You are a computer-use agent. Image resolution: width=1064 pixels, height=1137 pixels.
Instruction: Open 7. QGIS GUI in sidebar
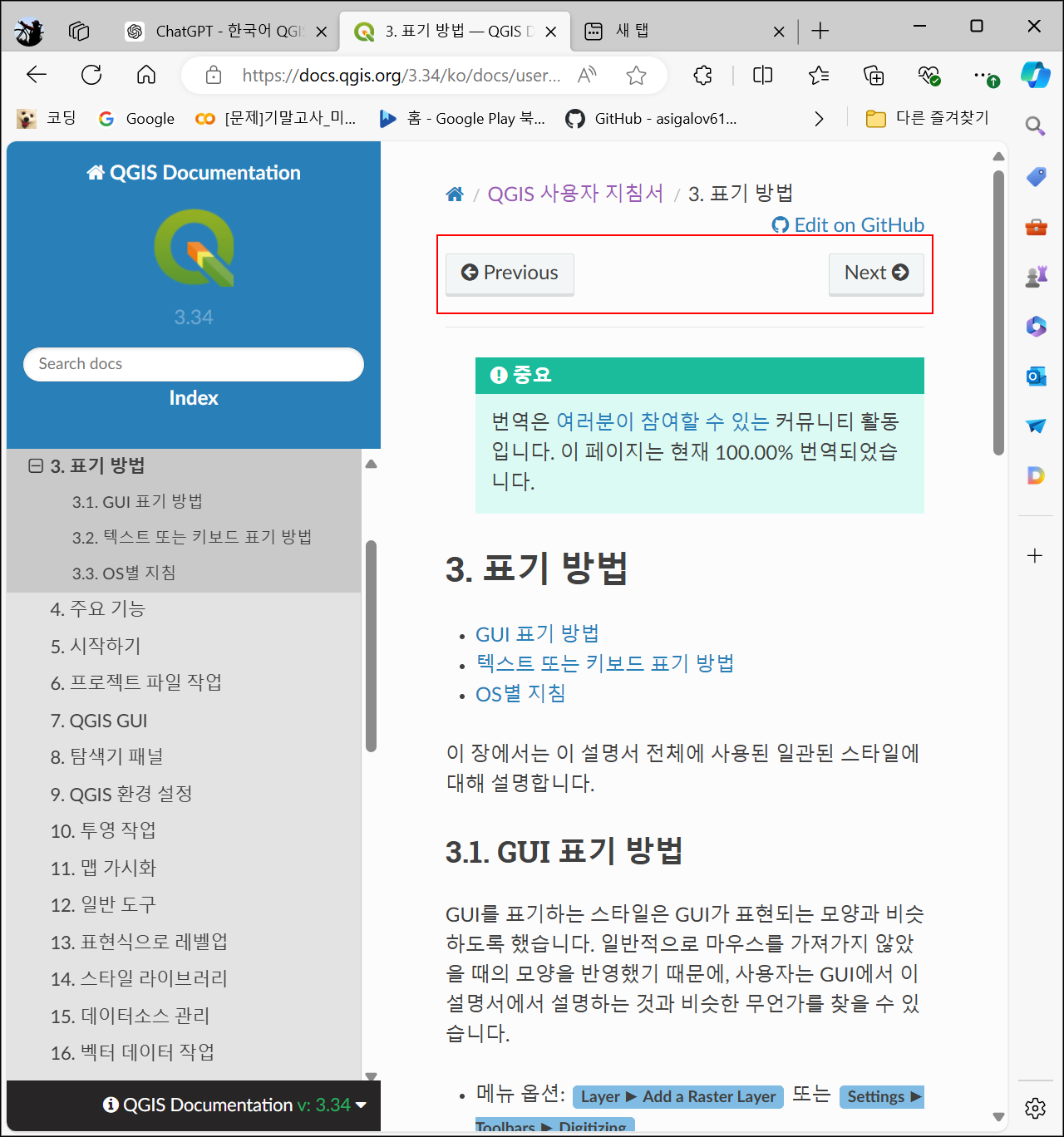[99, 721]
